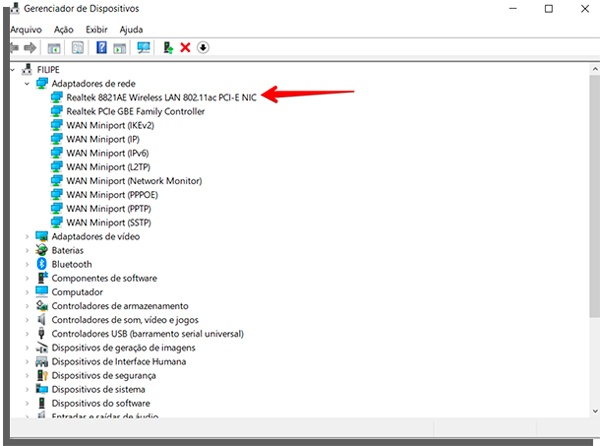
Task: Click the Bluetooth category icon
Action: tap(42, 264)
